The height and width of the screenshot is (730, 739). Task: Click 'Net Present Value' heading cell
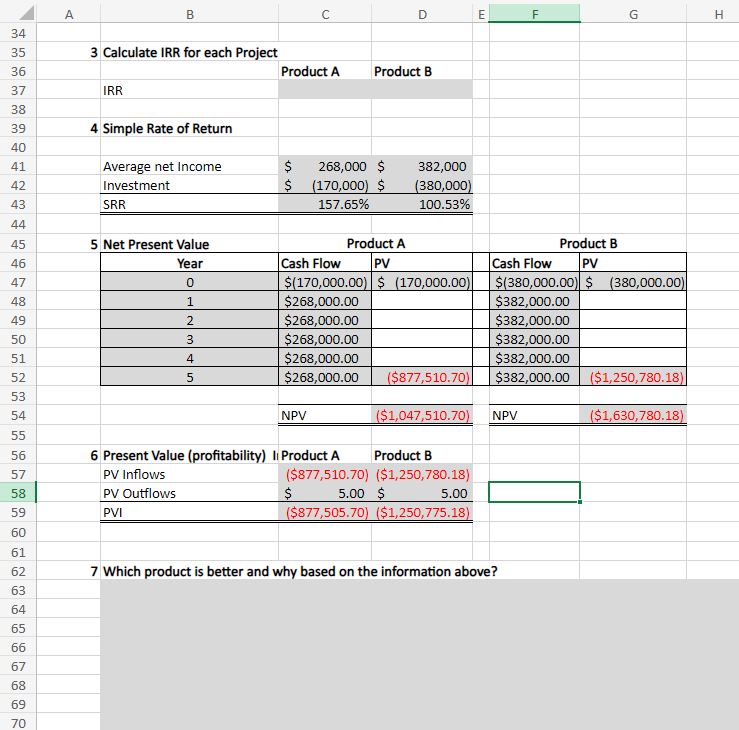pyautogui.click(x=189, y=244)
